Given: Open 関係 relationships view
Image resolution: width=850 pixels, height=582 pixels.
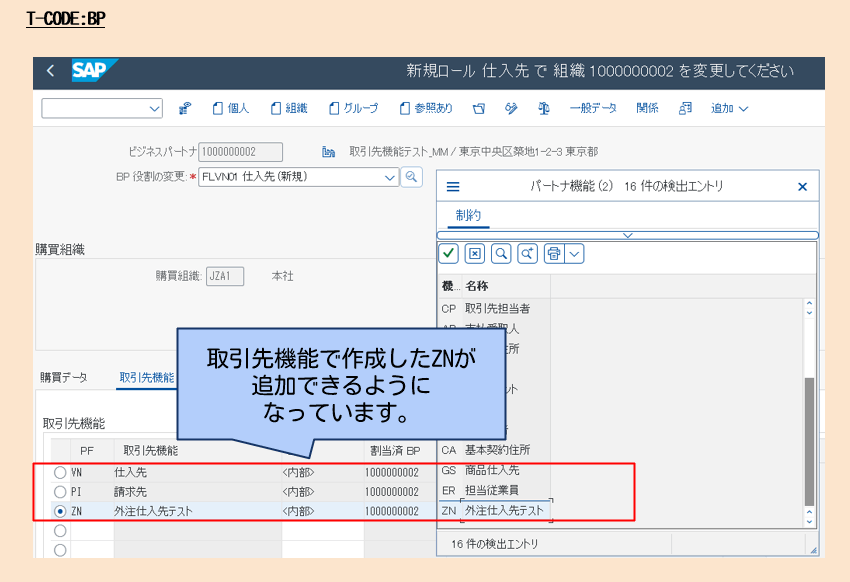Looking at the screenshot, I should [x=647, y=108].
